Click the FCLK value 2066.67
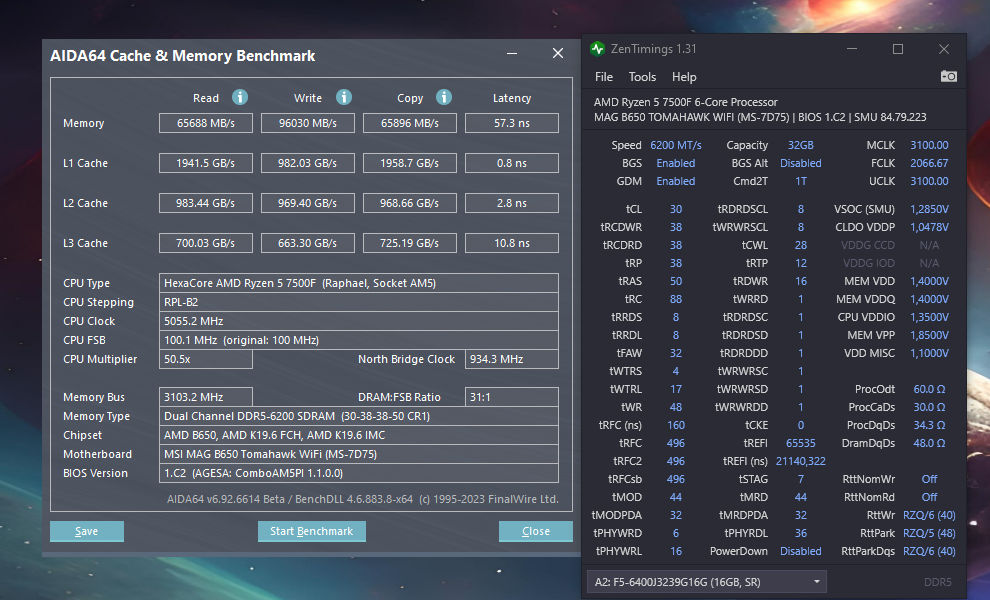Screen dimensions: 990x600 pos(929,163)
